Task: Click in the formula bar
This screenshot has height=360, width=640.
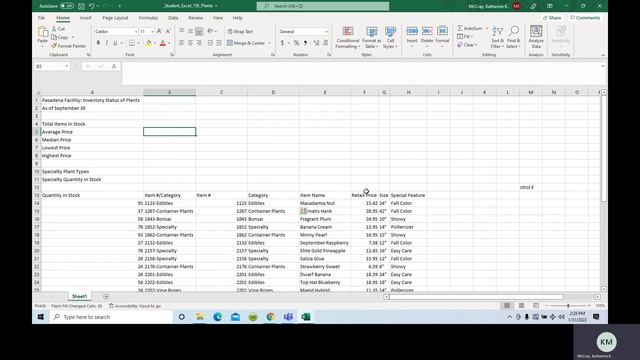Action: pyautogui.click(x=361, y=73)
